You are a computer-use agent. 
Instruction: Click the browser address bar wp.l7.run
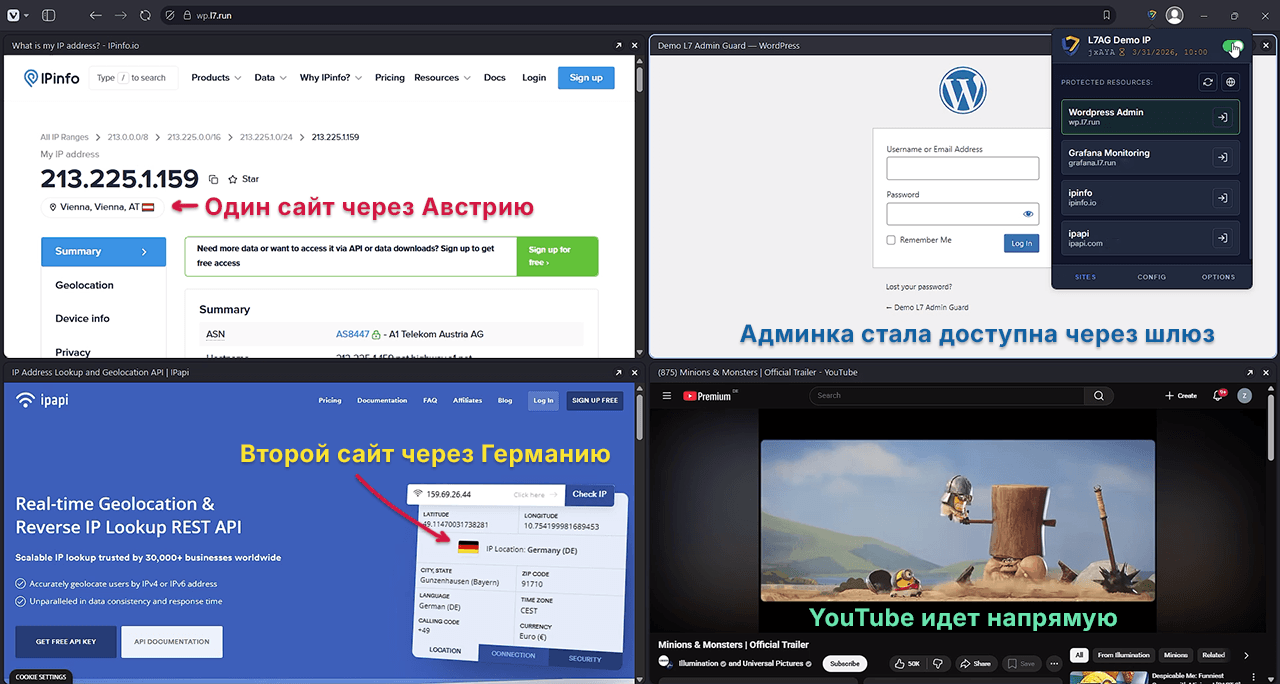click(x=640, y=15)
